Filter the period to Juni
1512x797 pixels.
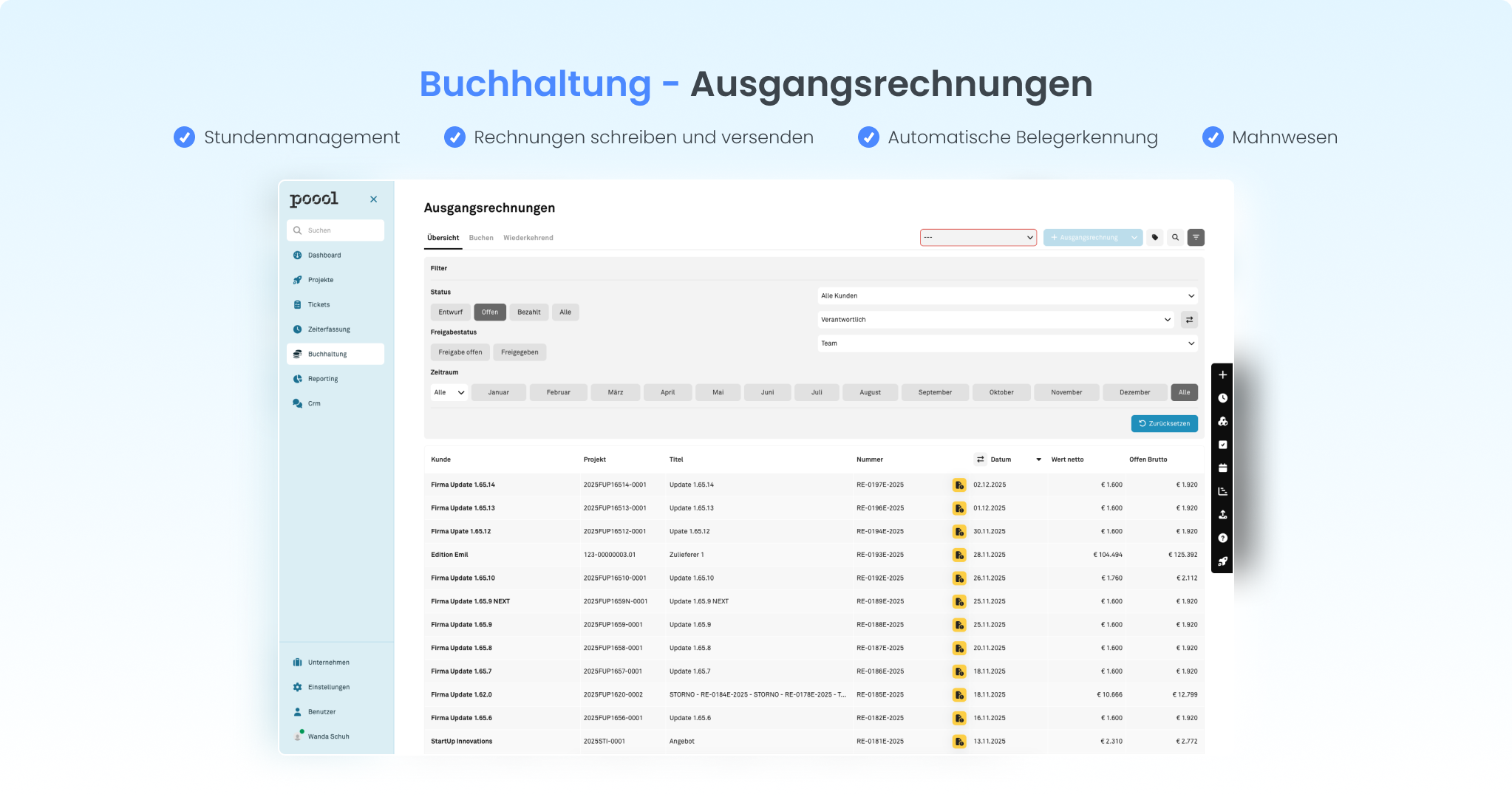pos(768,393)
